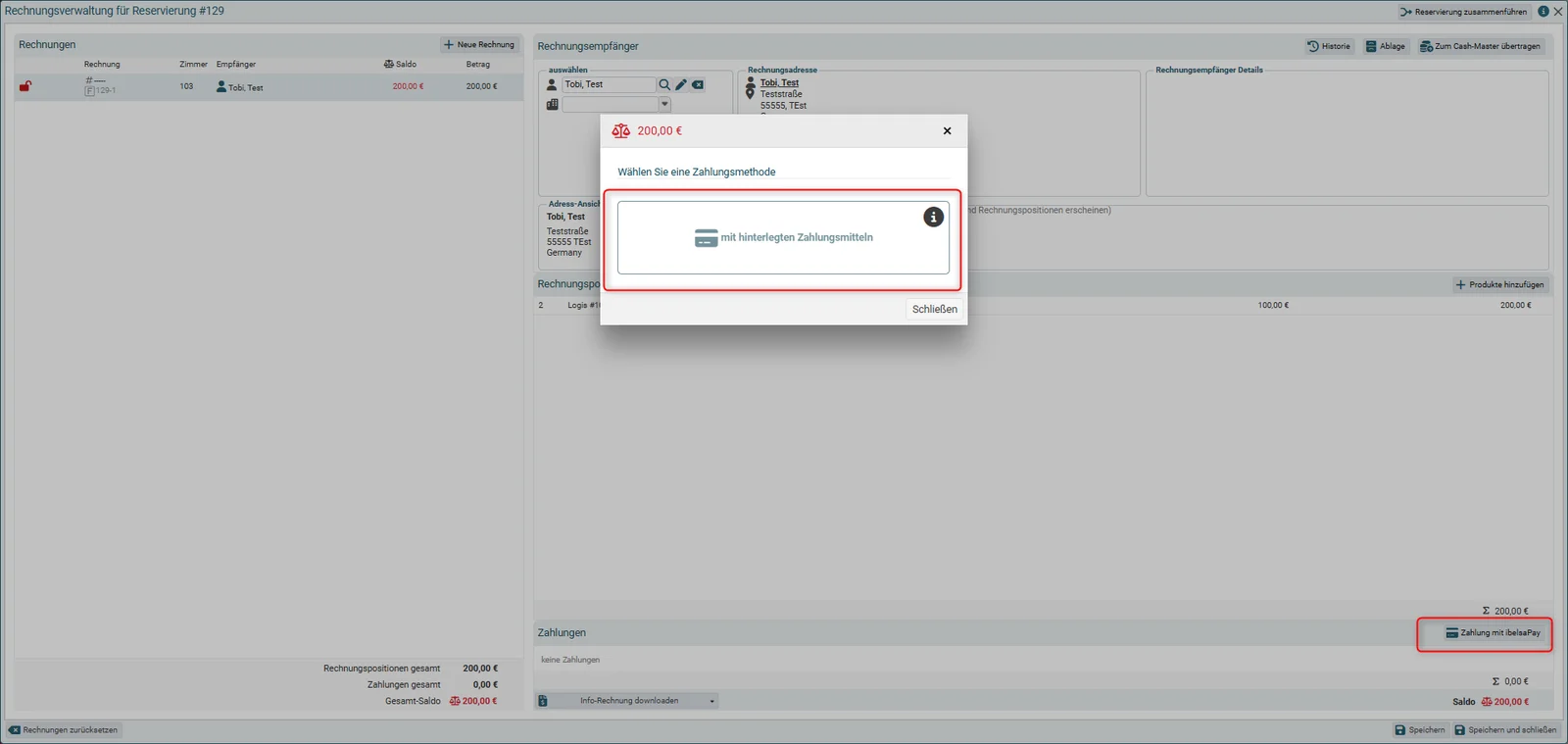Clear the recipient Tobi, Test field
The height and width of the screenshot is (744, 1568).
click(x=698, y=85)
